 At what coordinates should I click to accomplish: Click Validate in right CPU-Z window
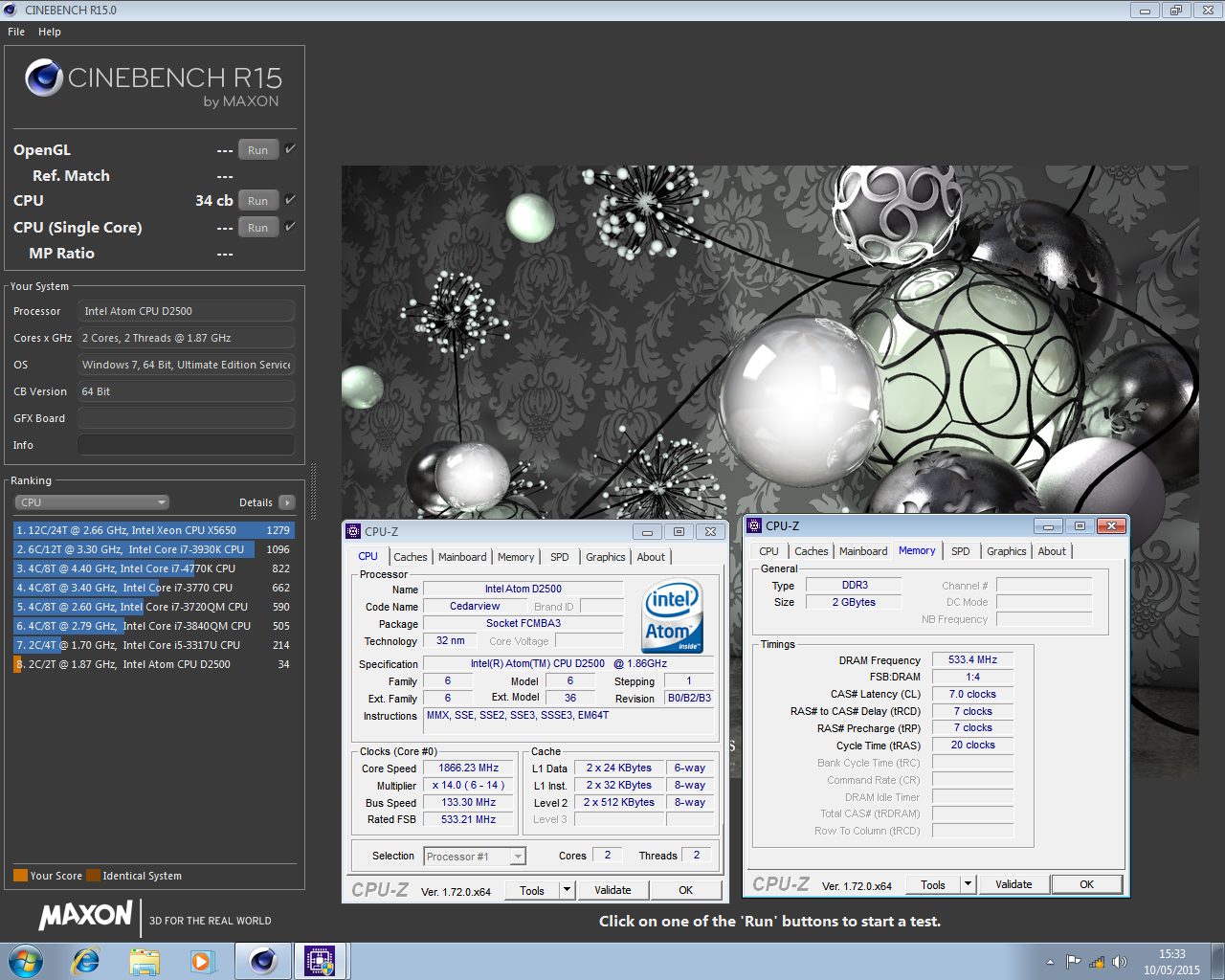[x=1013, y=884]
